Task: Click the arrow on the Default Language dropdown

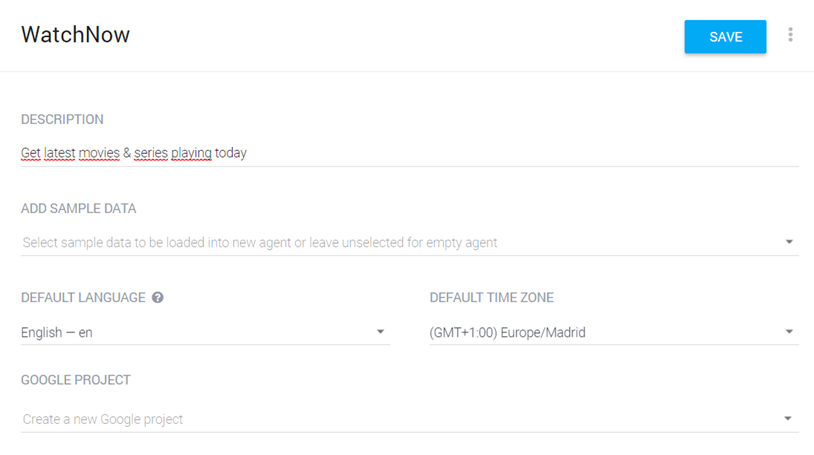Action: (x=380, y=332)
